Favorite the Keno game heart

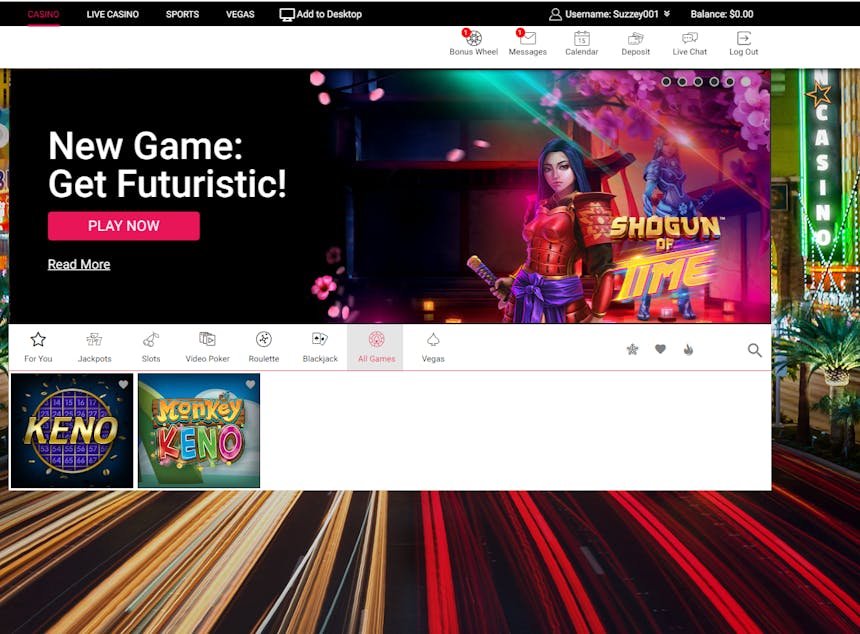pos(123,384)
